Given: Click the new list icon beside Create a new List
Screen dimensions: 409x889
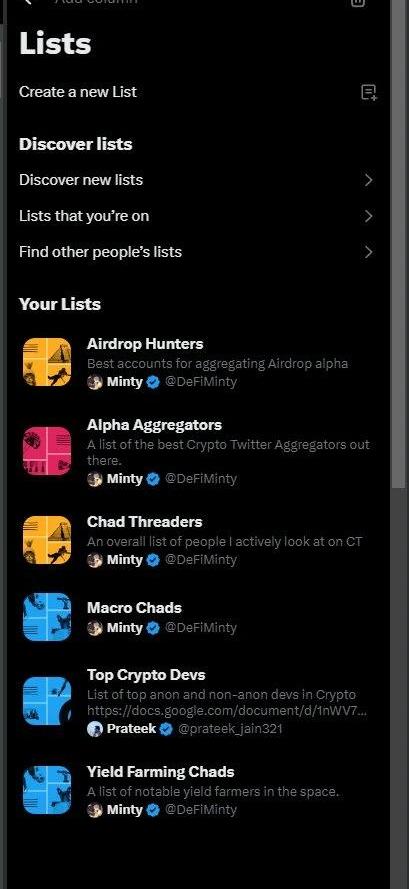Looking at the screenshot, I should tap(369, 92).
